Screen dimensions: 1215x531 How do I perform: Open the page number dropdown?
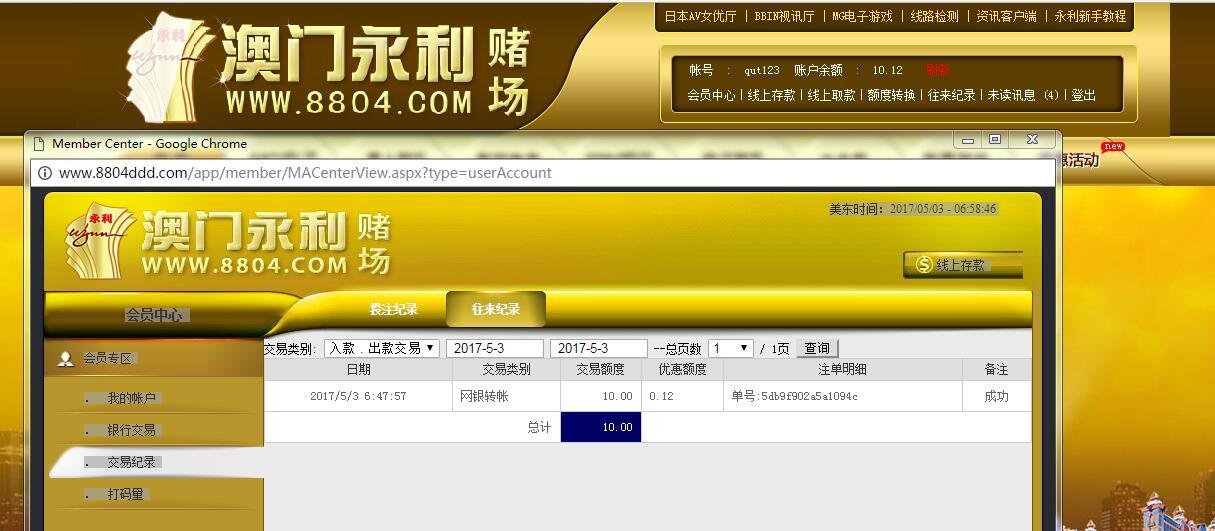731,348
